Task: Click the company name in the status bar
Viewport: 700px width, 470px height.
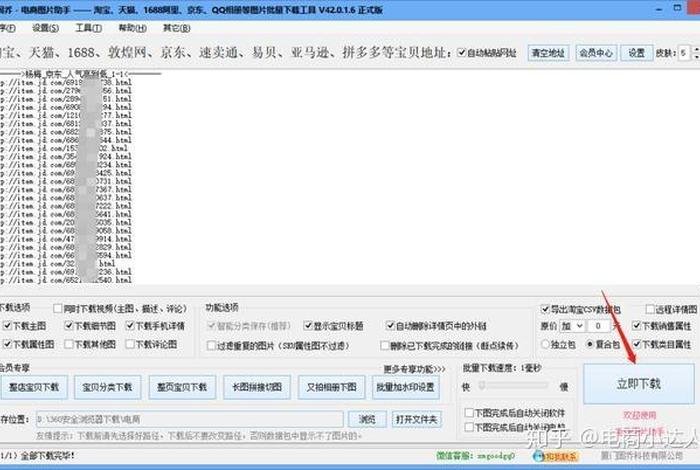Action: tap(641, 456)
